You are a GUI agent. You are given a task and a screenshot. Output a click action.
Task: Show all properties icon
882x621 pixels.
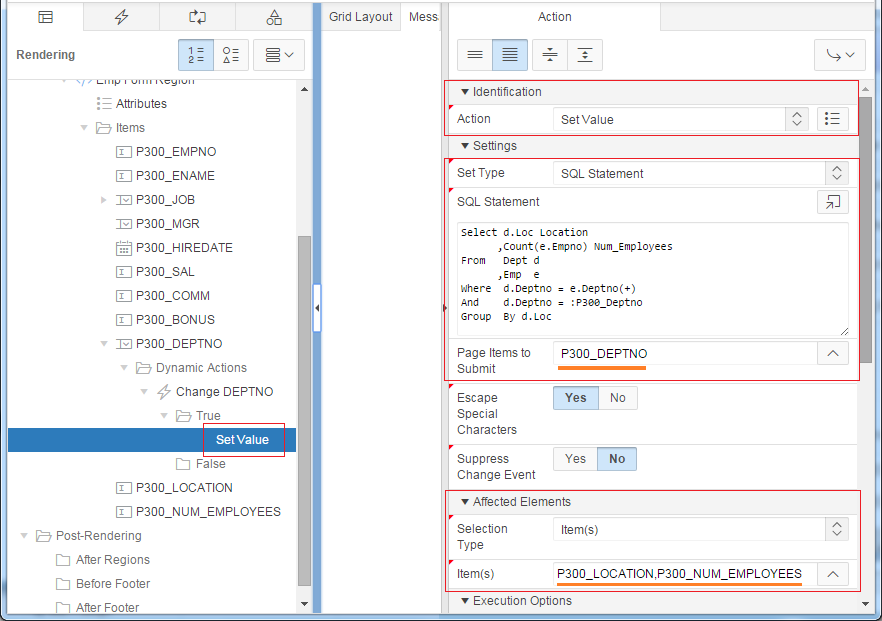coord(510,55)
